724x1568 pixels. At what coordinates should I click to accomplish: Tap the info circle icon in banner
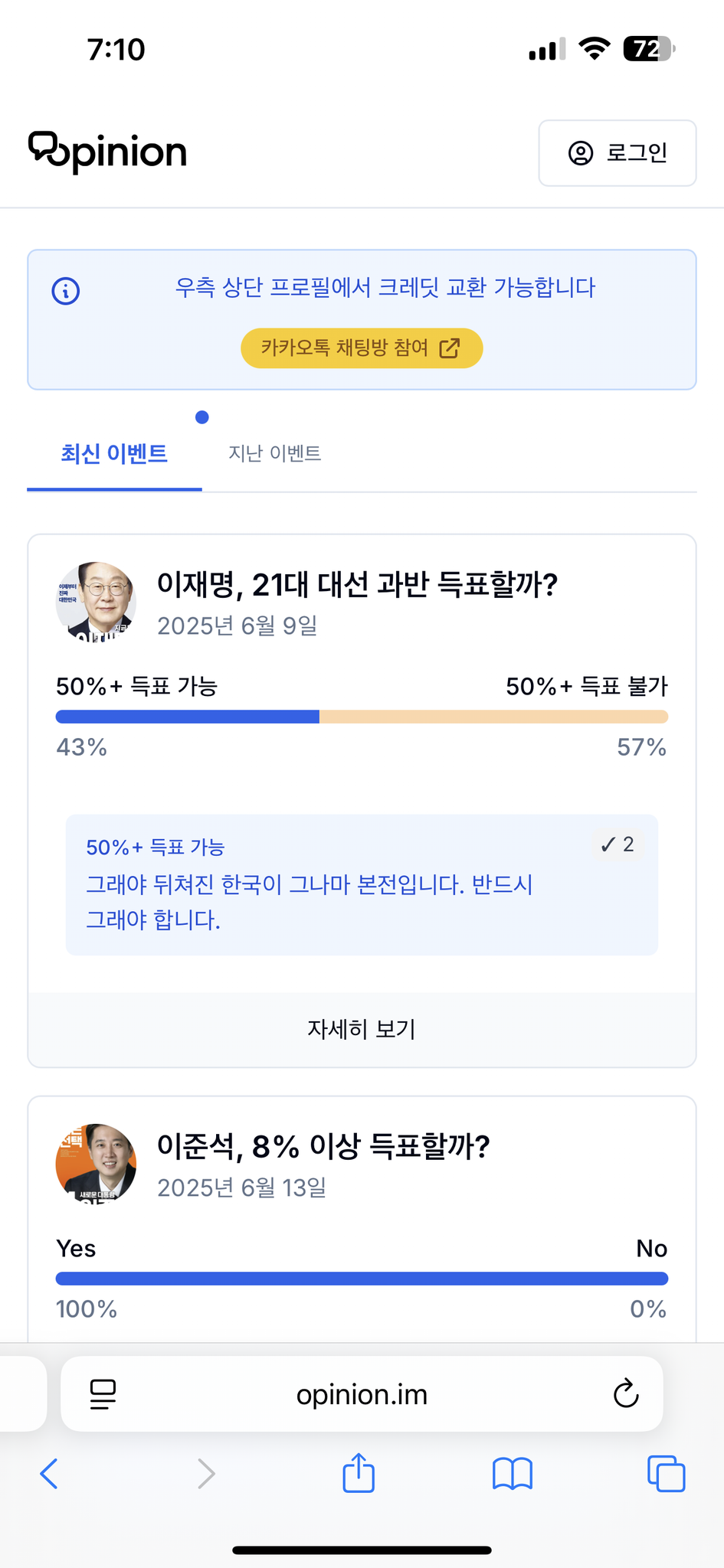pyautogui.click(x=66, y=291)
